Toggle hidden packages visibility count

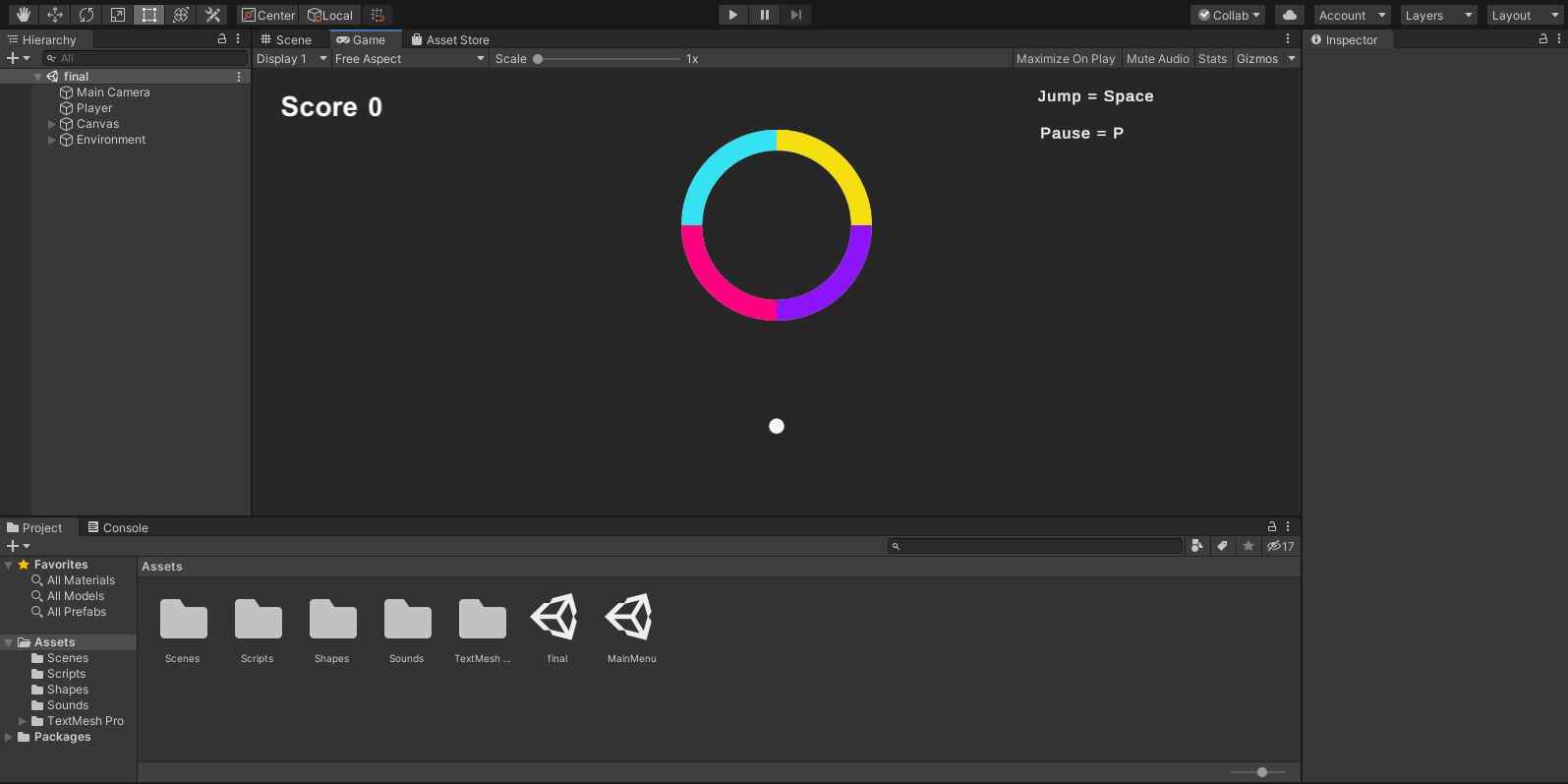(1281, 546)
